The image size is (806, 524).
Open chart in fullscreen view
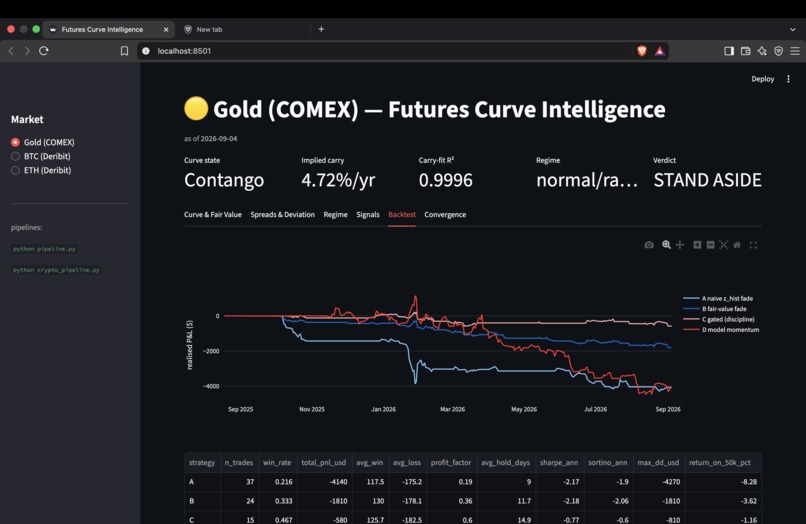754,245
